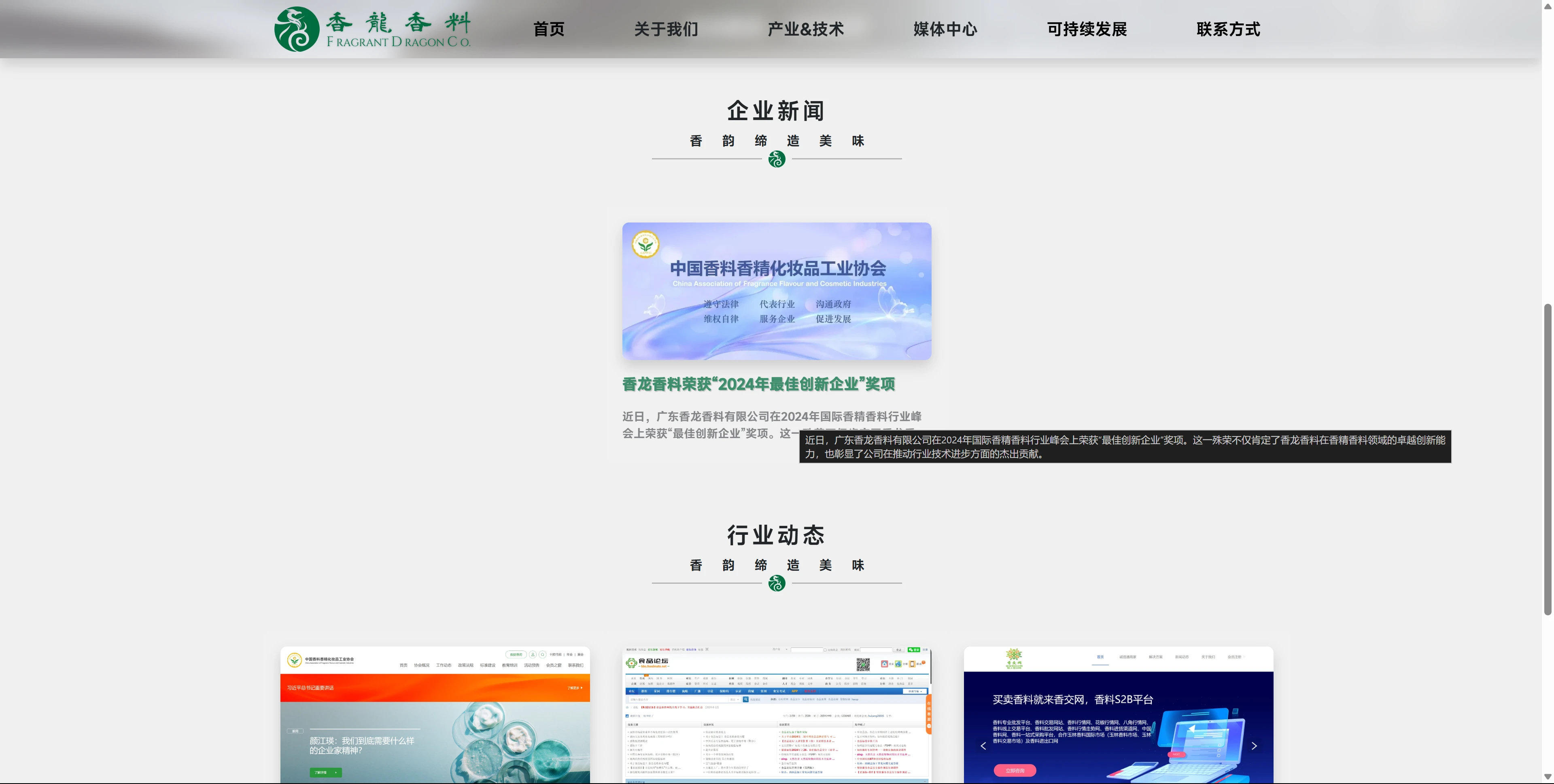The image size is (1554, 784).
Task: Click the previous arrow on 香交网 slide
Action: point(983,746)
